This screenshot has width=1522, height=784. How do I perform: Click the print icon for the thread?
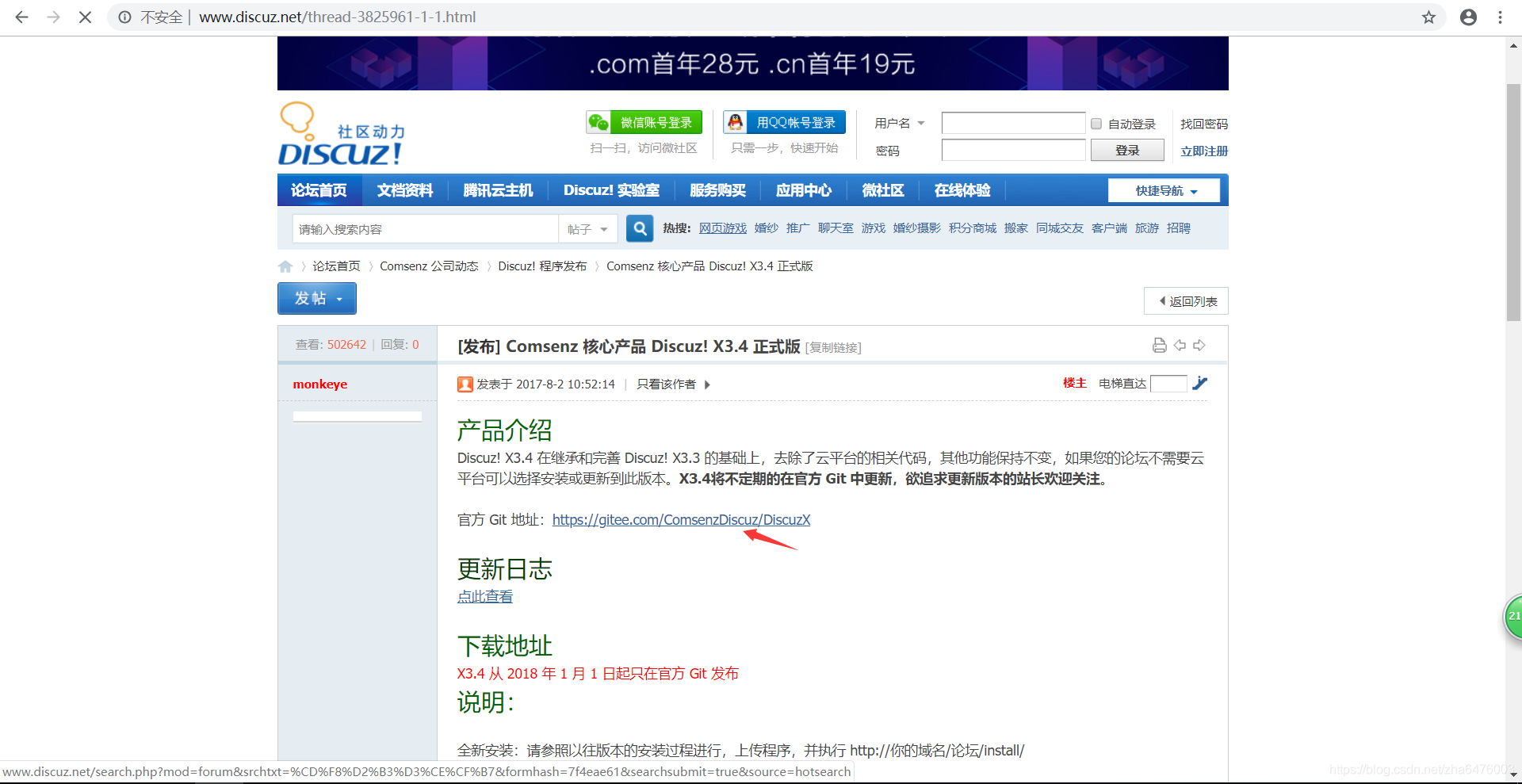pos(1159,345)
